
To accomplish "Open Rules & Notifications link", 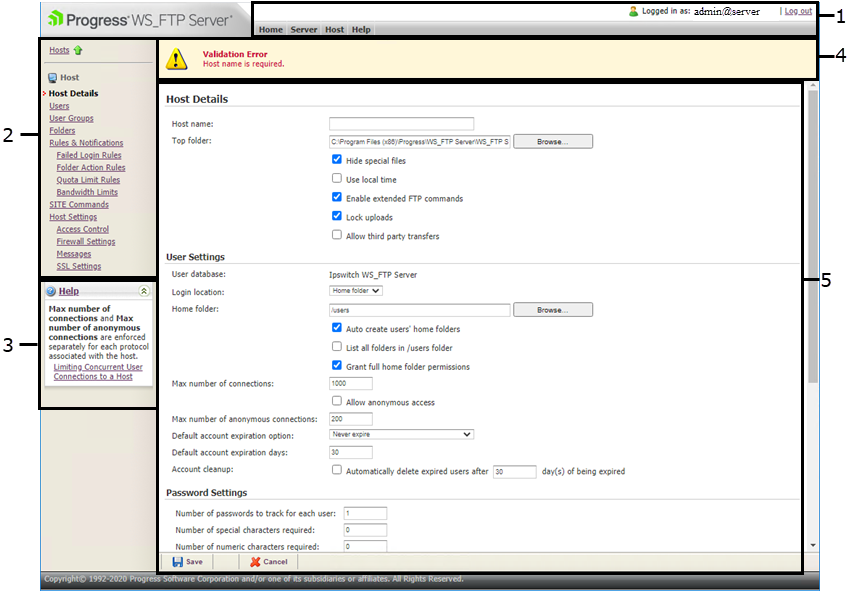I will click(x=86, y=143).
